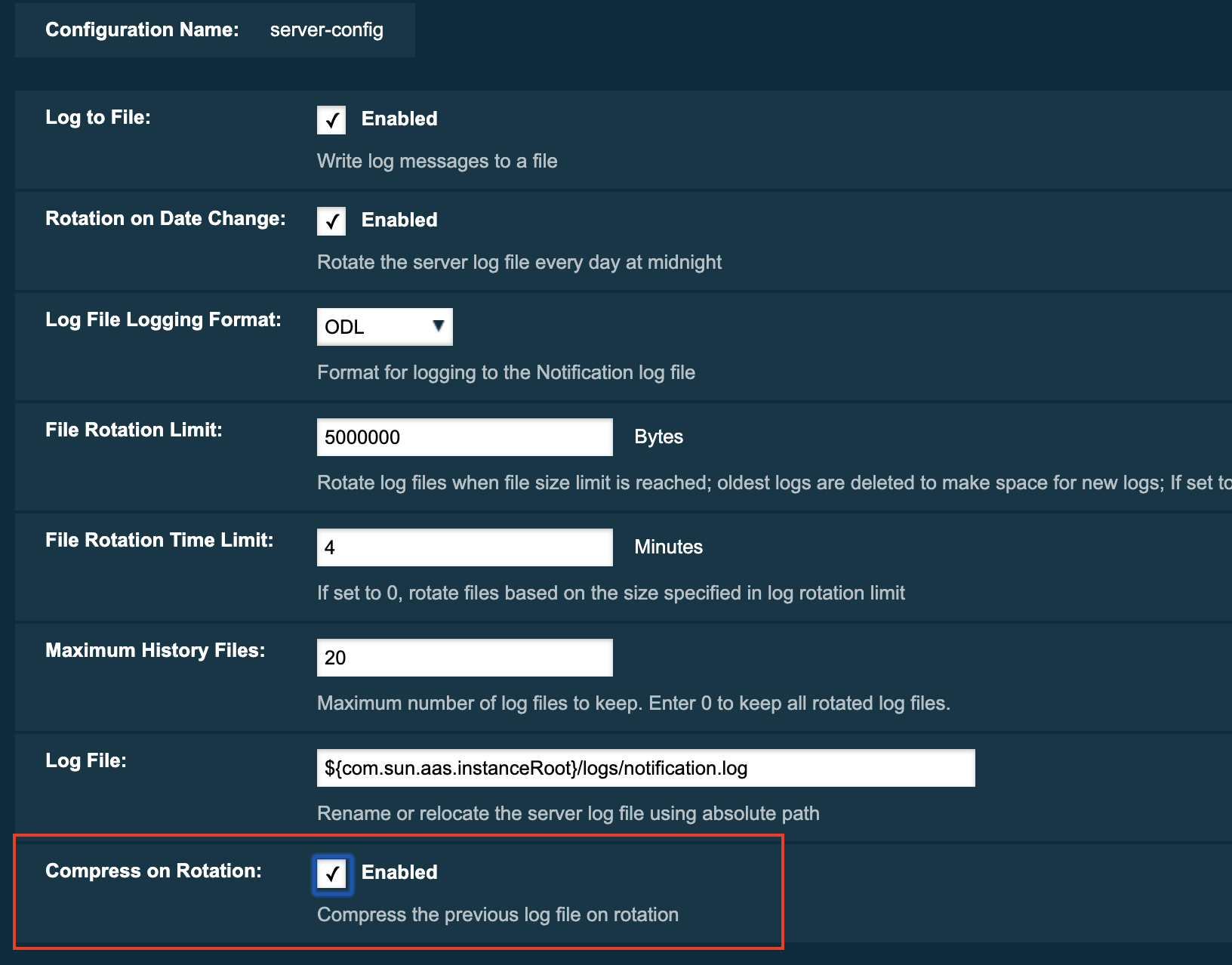
Task: Click the server-config configuration name value
Action: pos(326,29)
